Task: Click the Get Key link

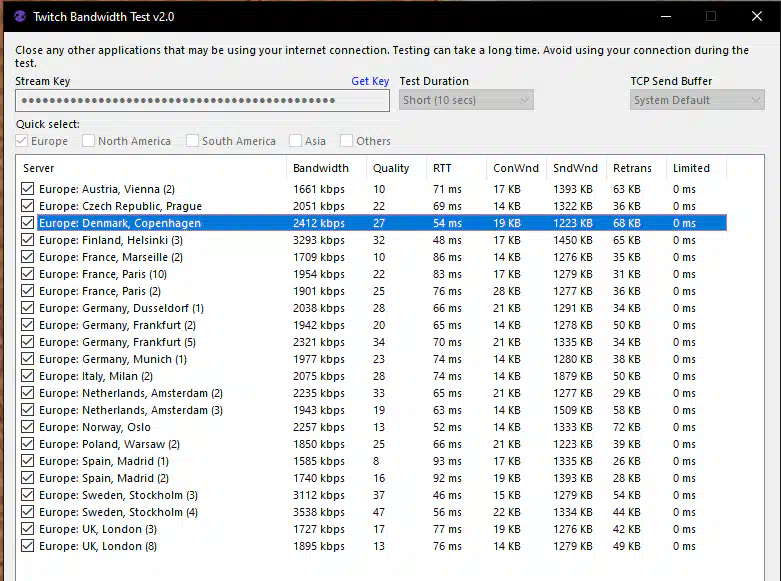Action: point(370,81)
